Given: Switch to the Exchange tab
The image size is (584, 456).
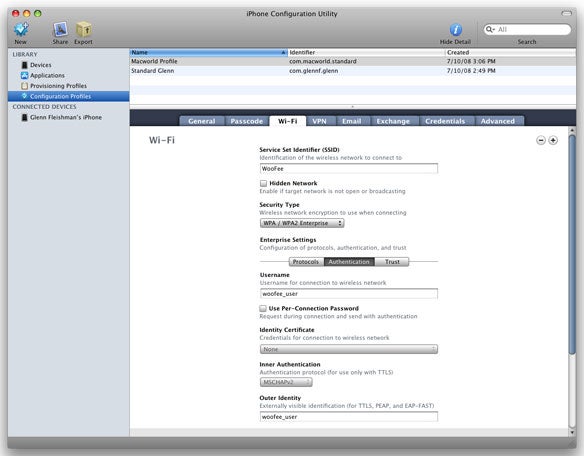Looking at the screenshot, I should [393, 121].
